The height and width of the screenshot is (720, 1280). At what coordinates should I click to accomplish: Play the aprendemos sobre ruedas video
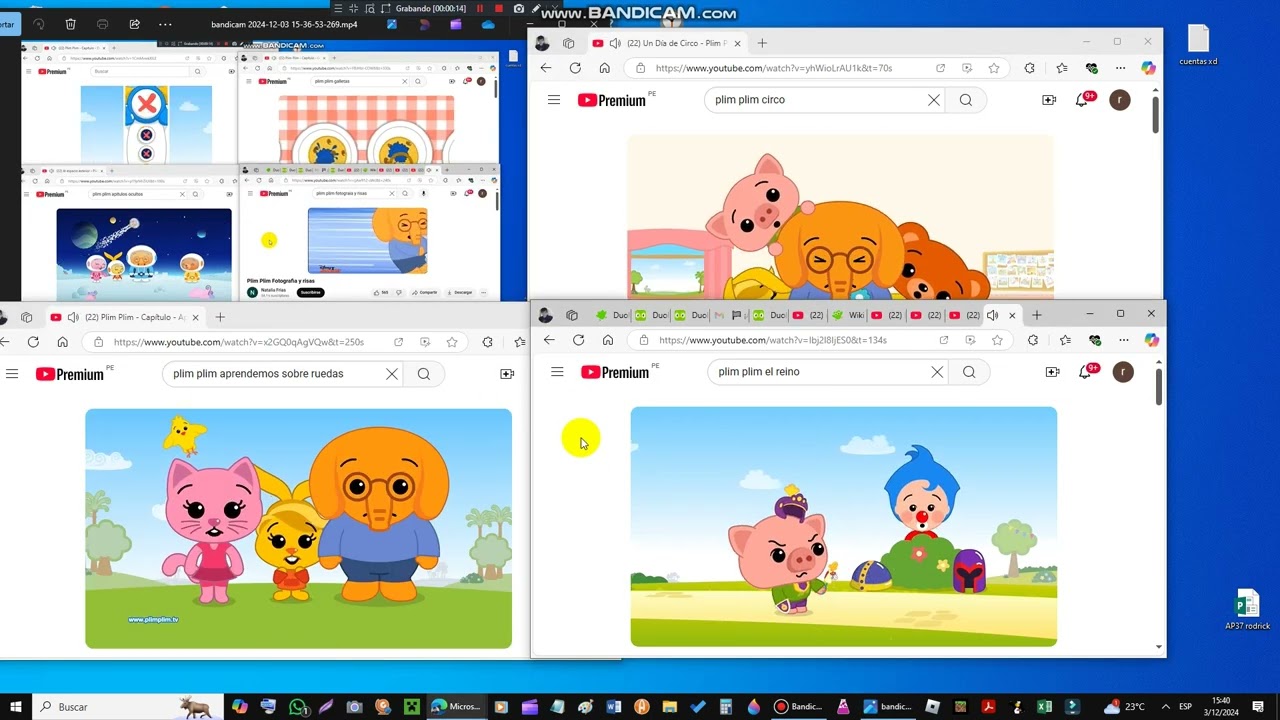point(298,528)
